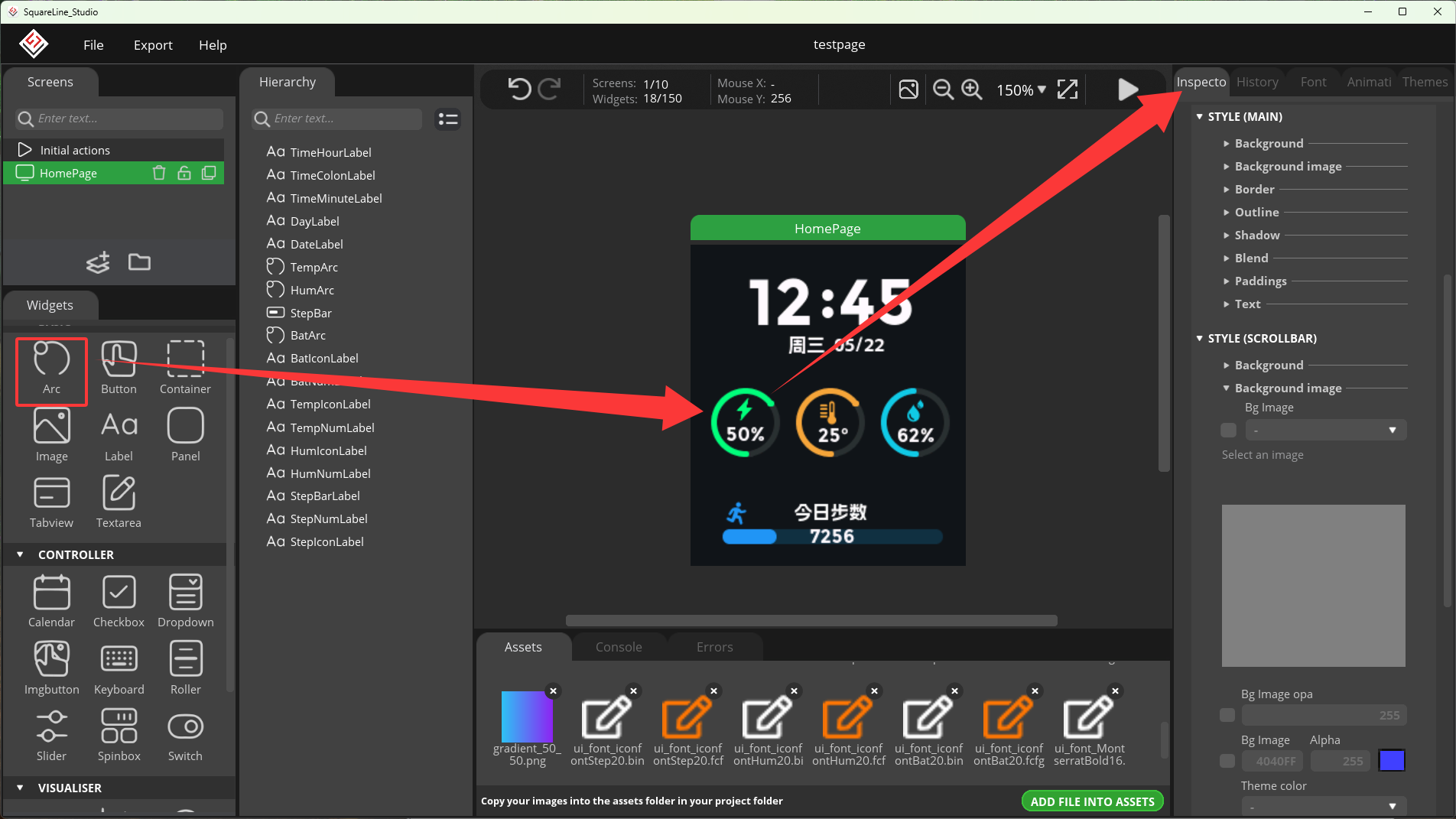This screenshot has width=1456, height=819.
Task: Click the blue Bg Image color swatch
Action: (x=1391, y=761)
